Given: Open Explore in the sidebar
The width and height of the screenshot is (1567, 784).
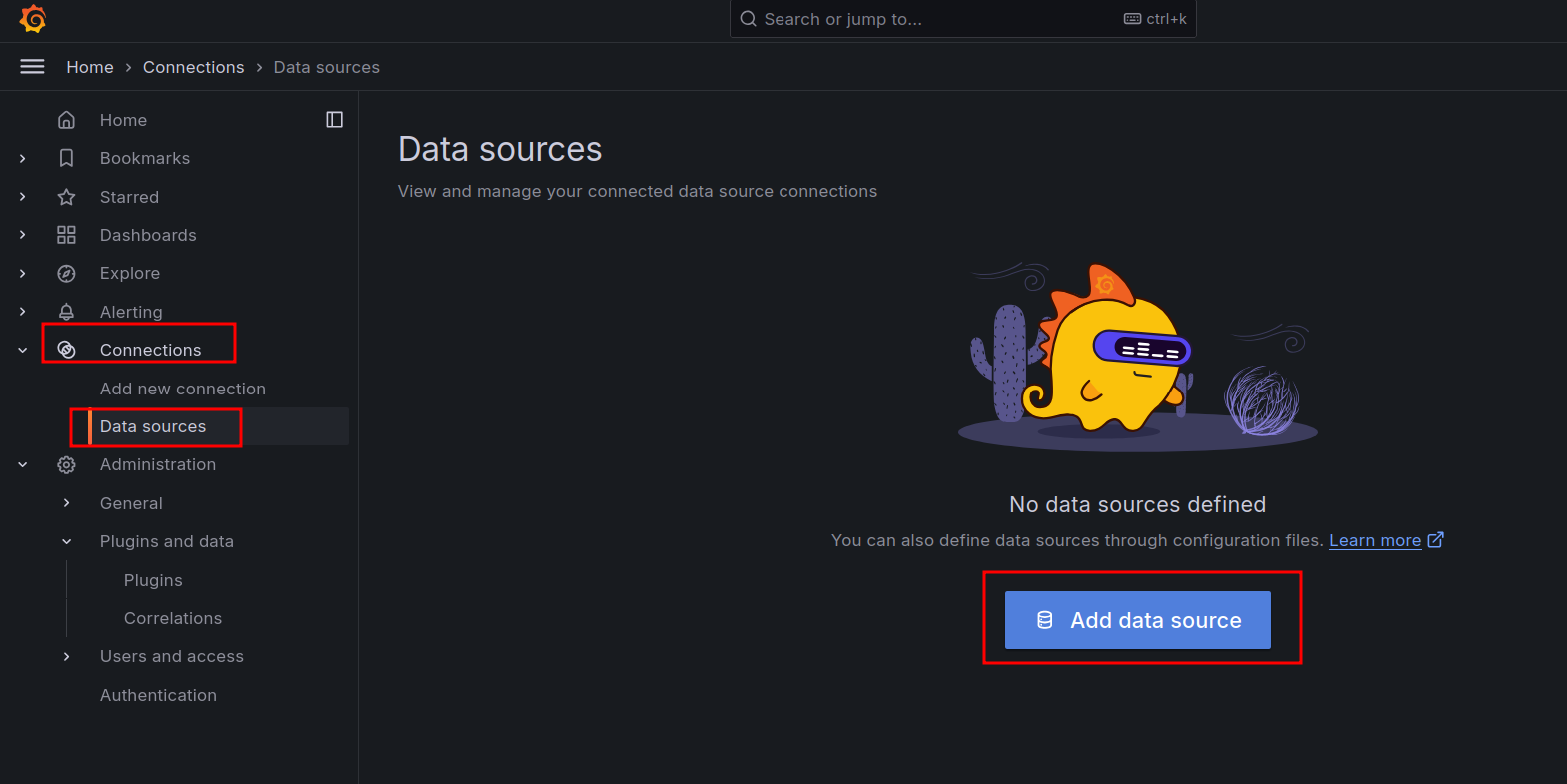Looking at the screenshot, I should tap(130, 273).
